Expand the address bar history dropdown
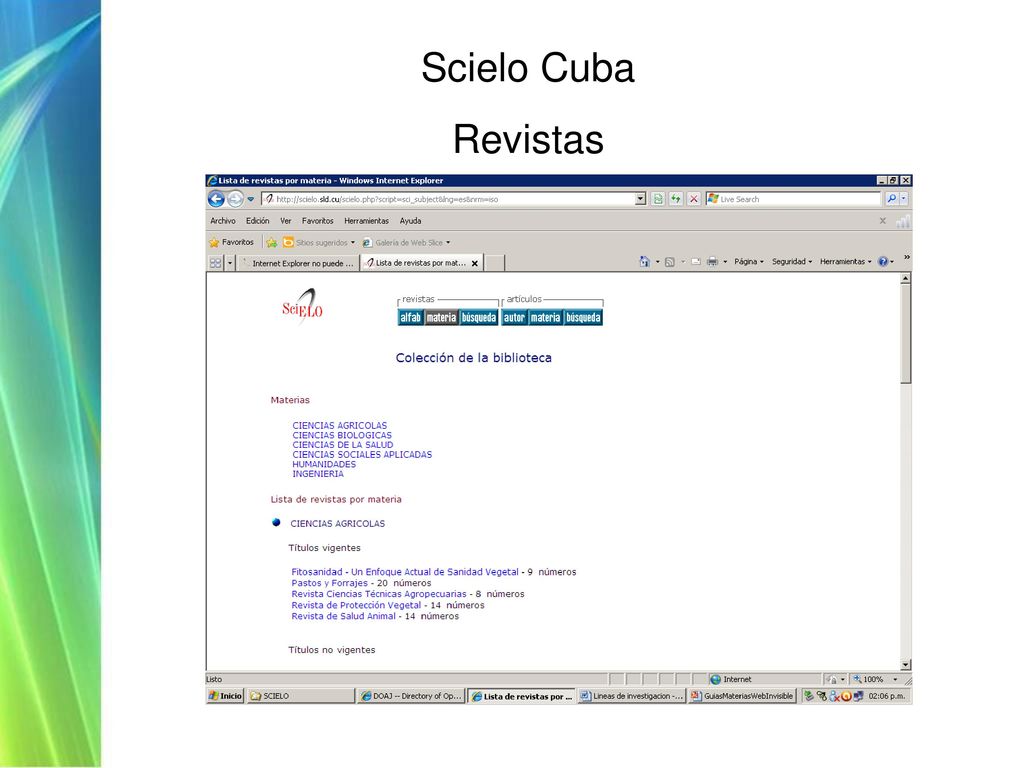Viewport: 1024px width, 768px height. pos(641,199)
